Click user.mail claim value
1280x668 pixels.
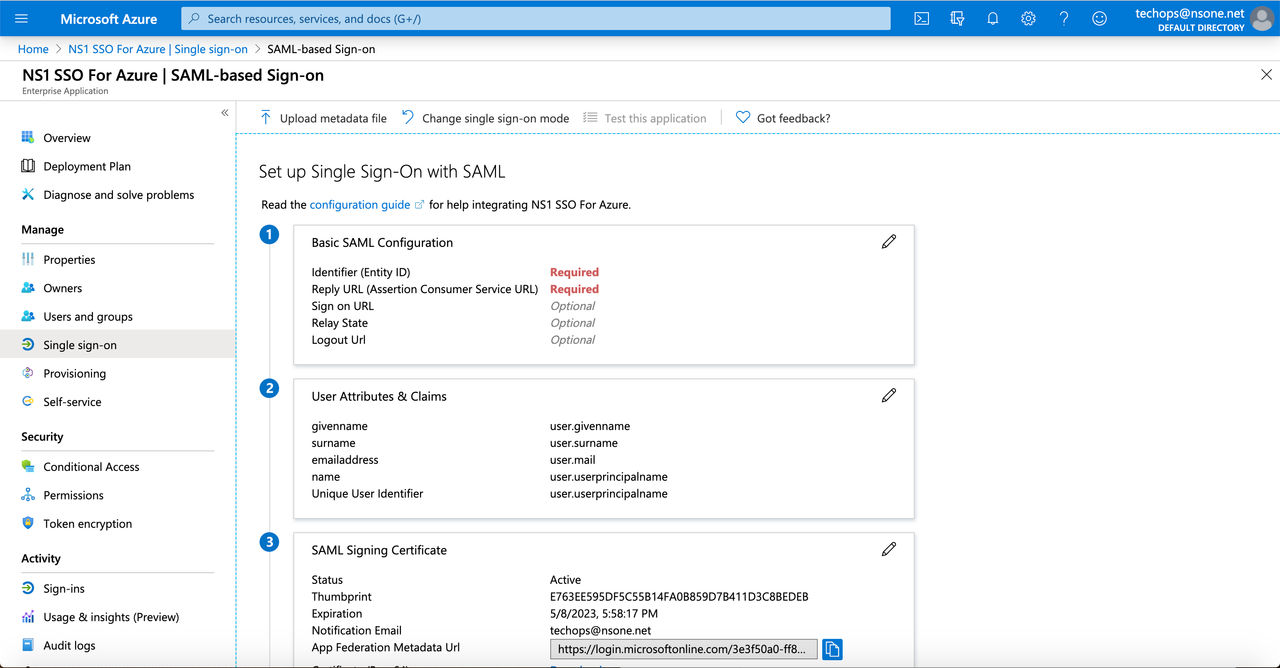[x=572, y=460]
